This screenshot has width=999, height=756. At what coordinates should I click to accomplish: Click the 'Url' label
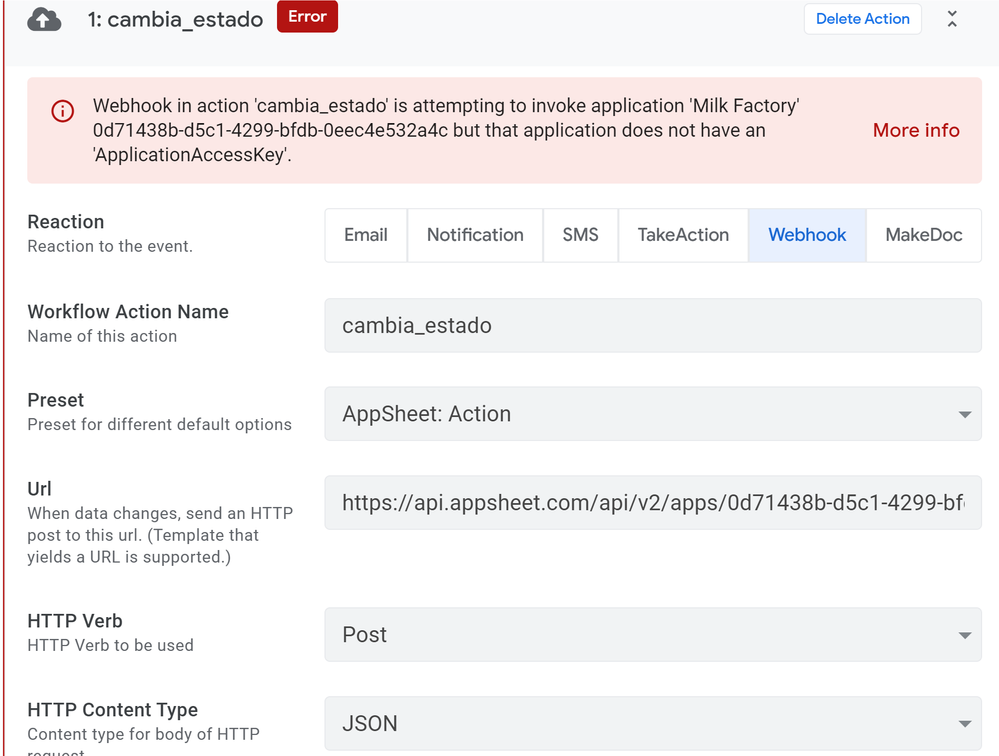click(x=40, y=489)
